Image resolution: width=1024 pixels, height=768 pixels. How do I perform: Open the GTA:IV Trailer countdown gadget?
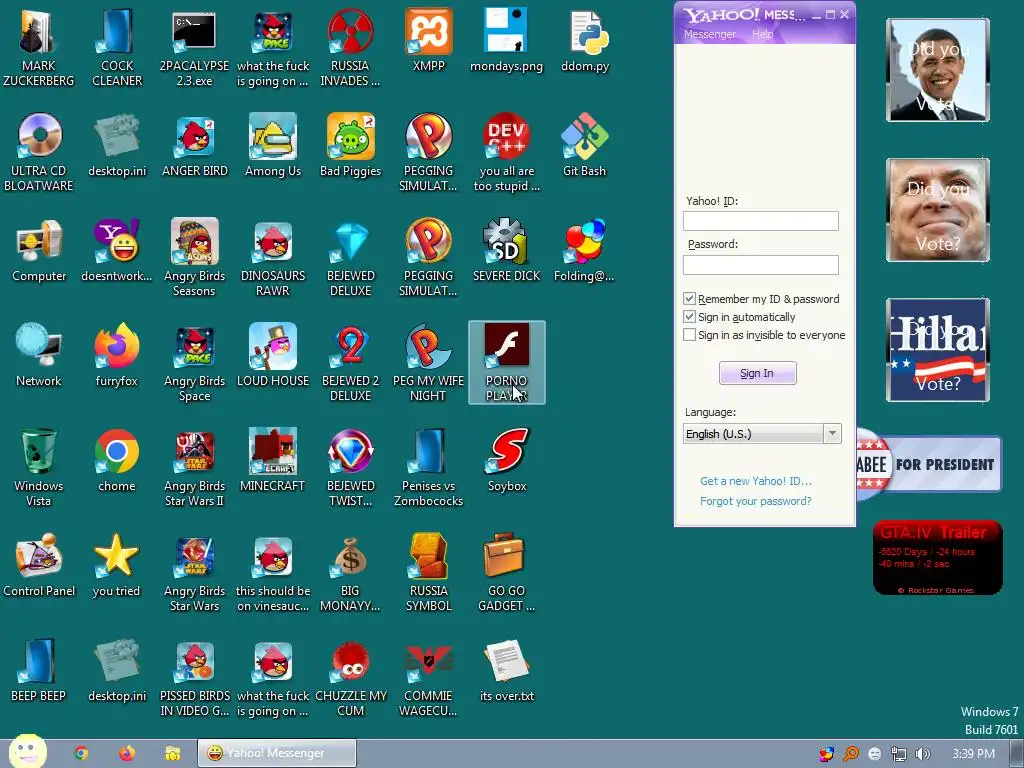point(938,558)
